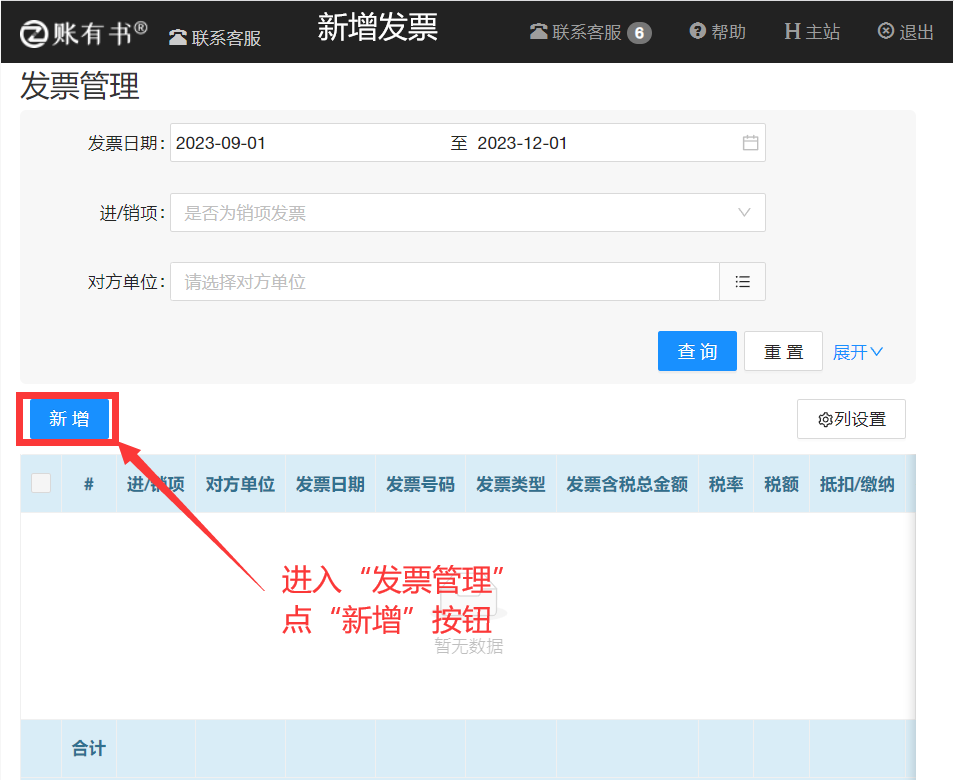954x780 pixels.
Task: Click the 发票含税总金额 column header
Action: coord(626,485)
